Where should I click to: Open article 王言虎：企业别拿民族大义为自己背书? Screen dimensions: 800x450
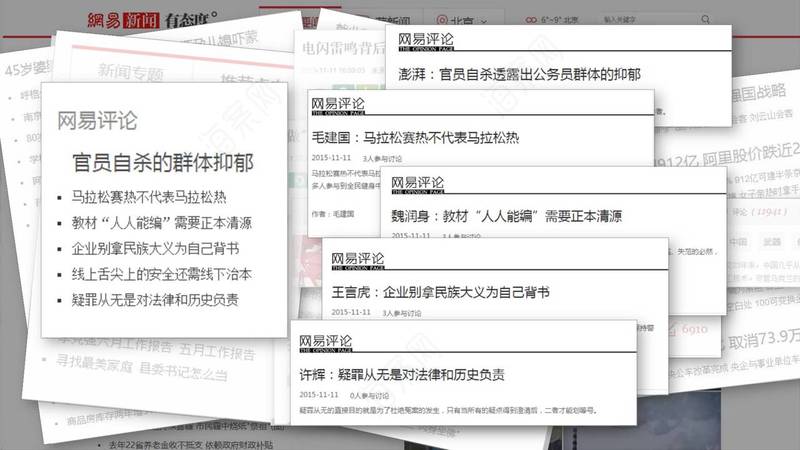coord(441,292)
